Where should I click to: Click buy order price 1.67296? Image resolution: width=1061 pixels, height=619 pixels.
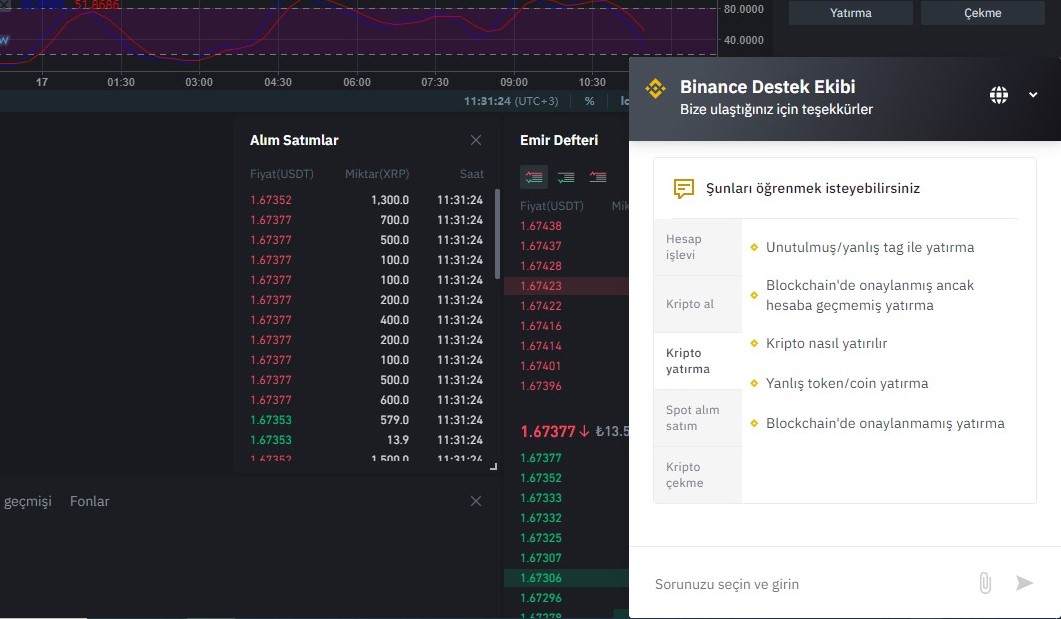(x=541, y=597)
